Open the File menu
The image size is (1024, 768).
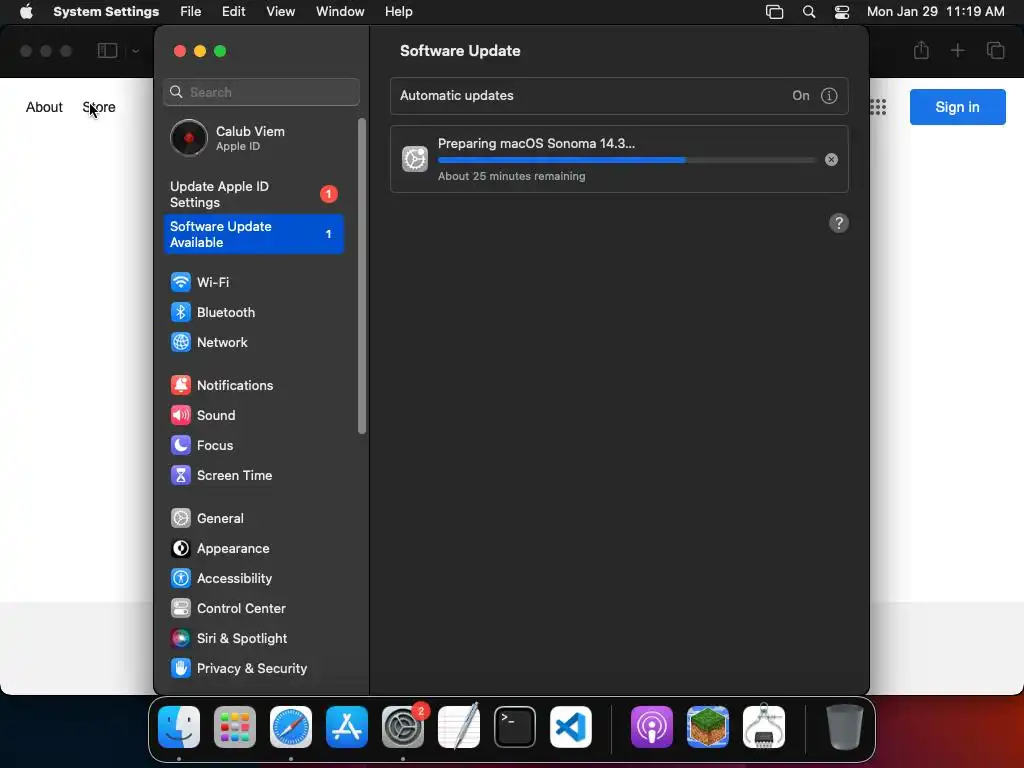(191, 12)
